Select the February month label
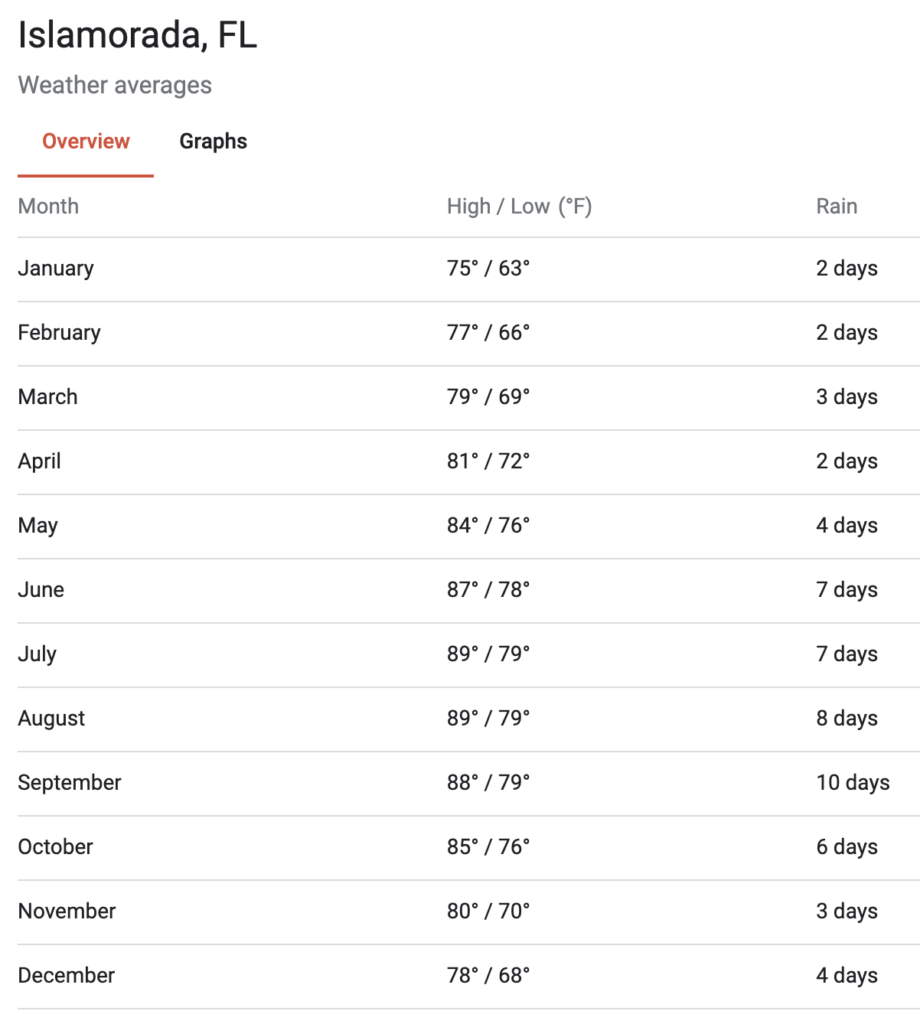 point(59,333)
